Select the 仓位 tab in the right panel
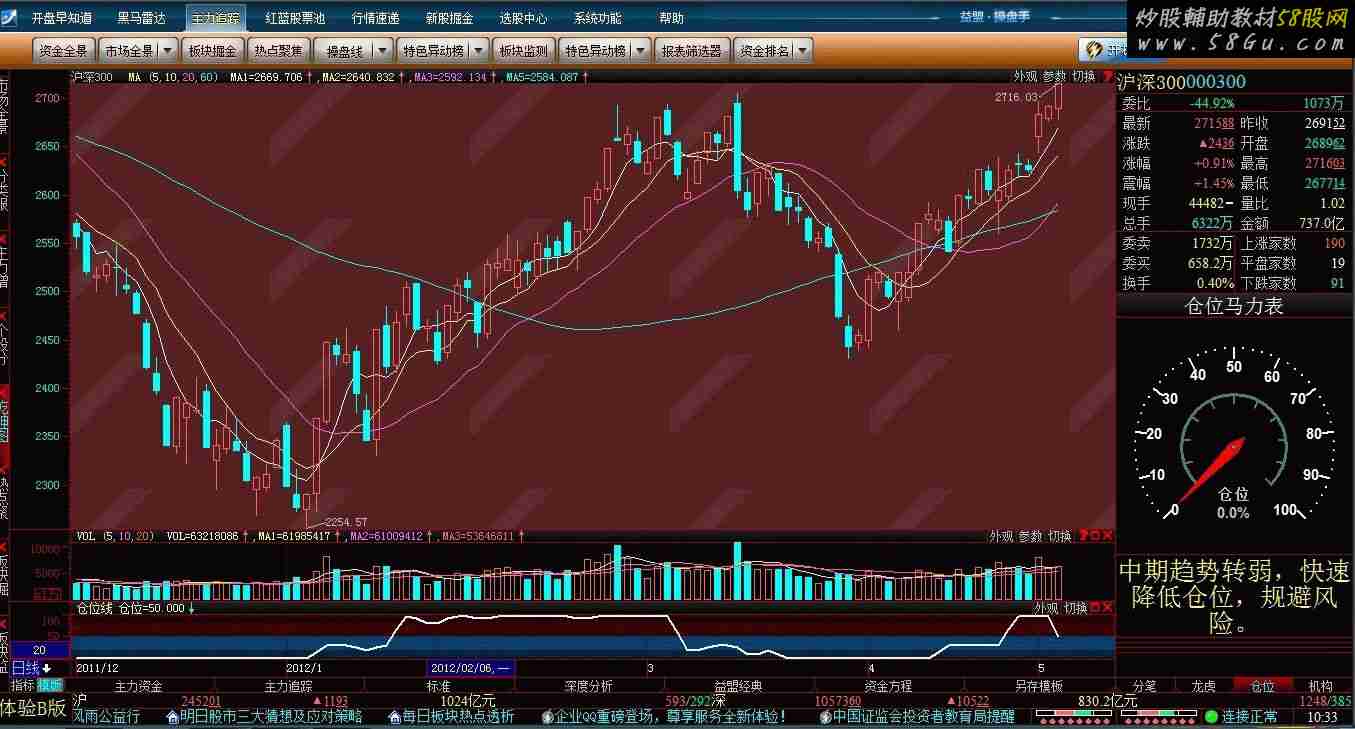Viewport: 1355px width, 729px height. [x=1262, y=686]
